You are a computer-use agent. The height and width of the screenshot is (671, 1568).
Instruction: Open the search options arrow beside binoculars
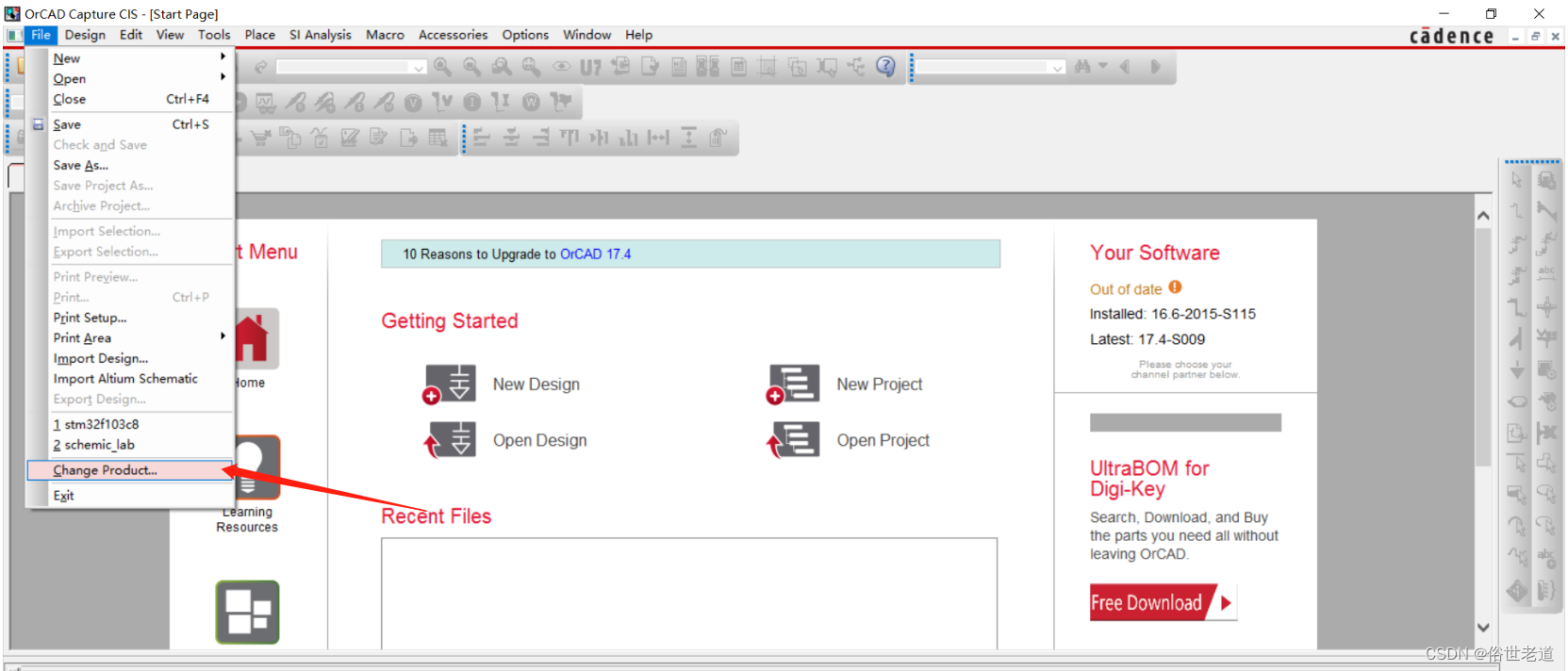[x=1102, y=67]
